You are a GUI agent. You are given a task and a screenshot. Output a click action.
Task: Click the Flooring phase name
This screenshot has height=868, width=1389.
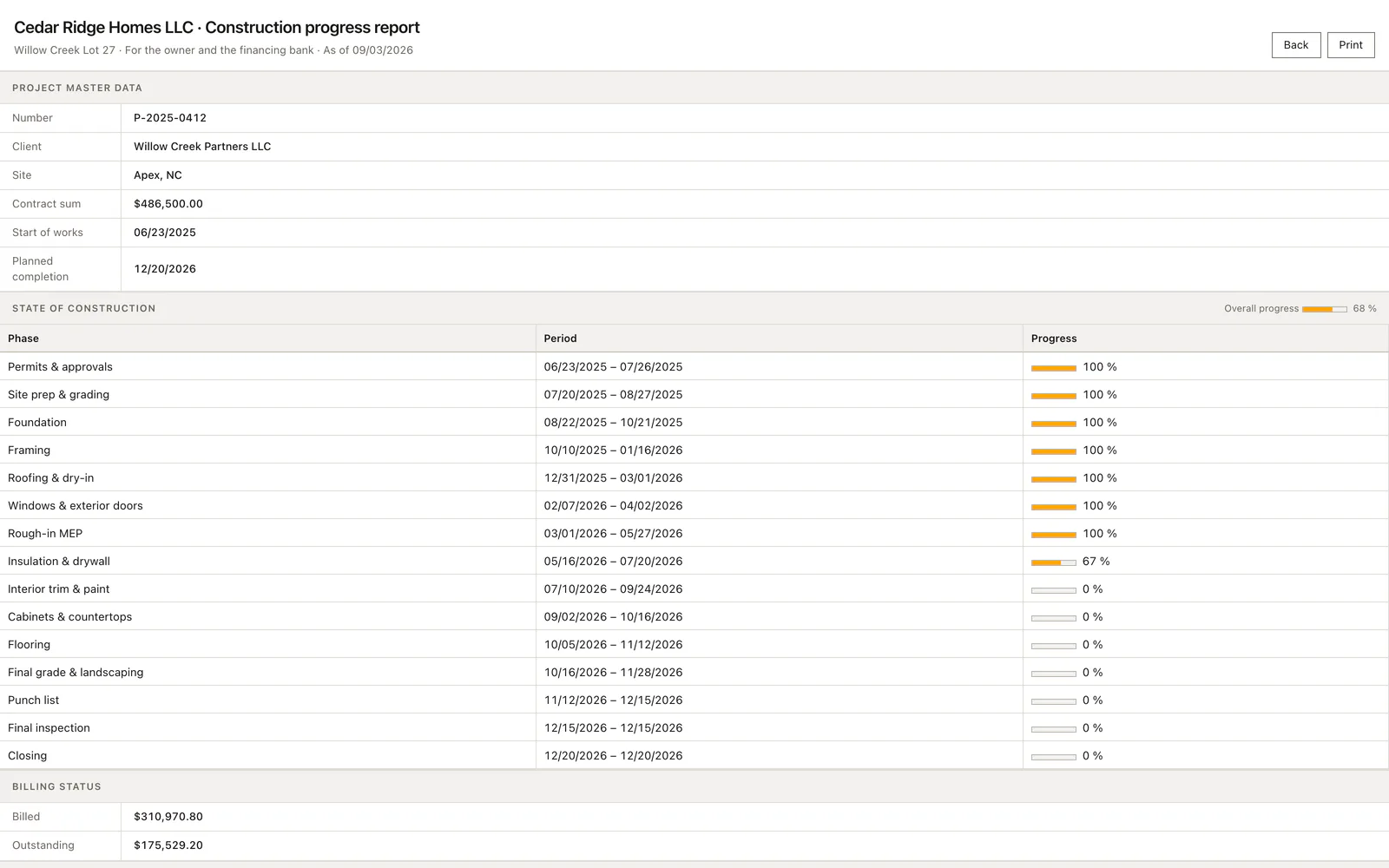30,645
